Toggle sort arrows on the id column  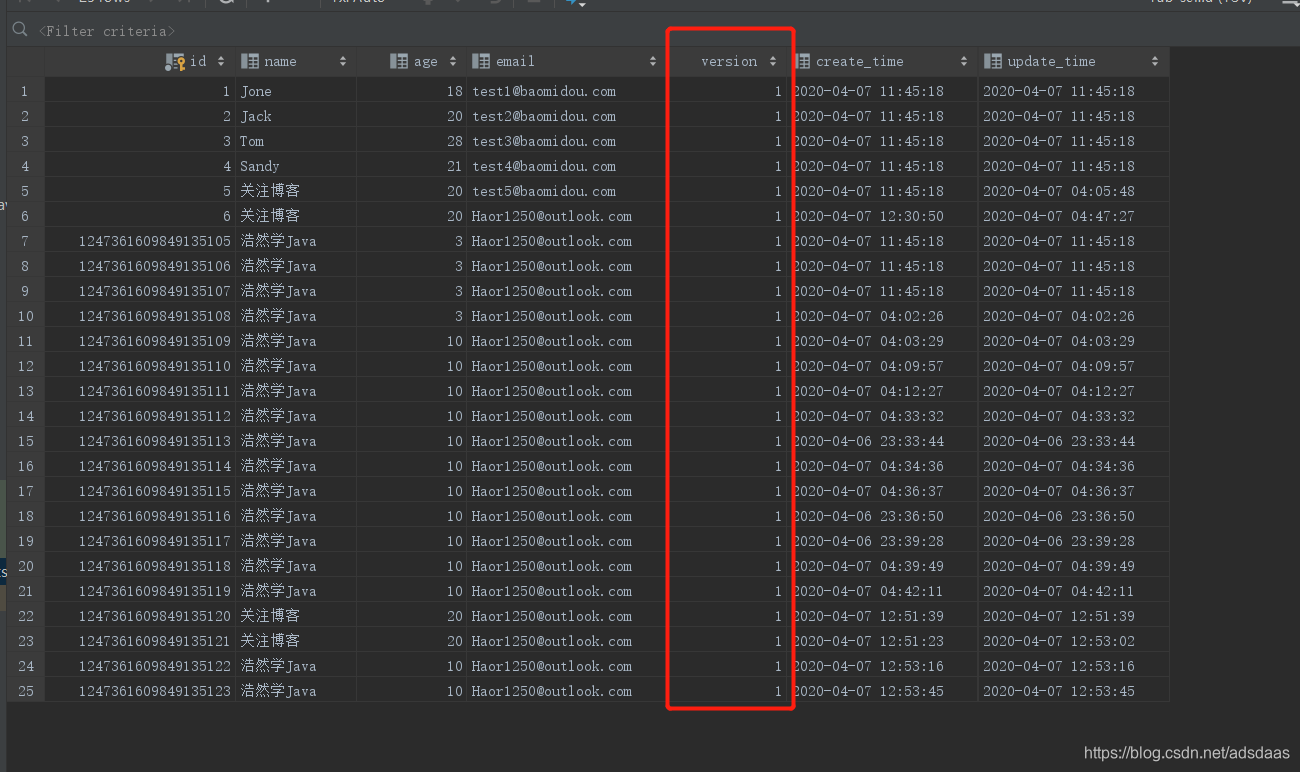(221, 62)
